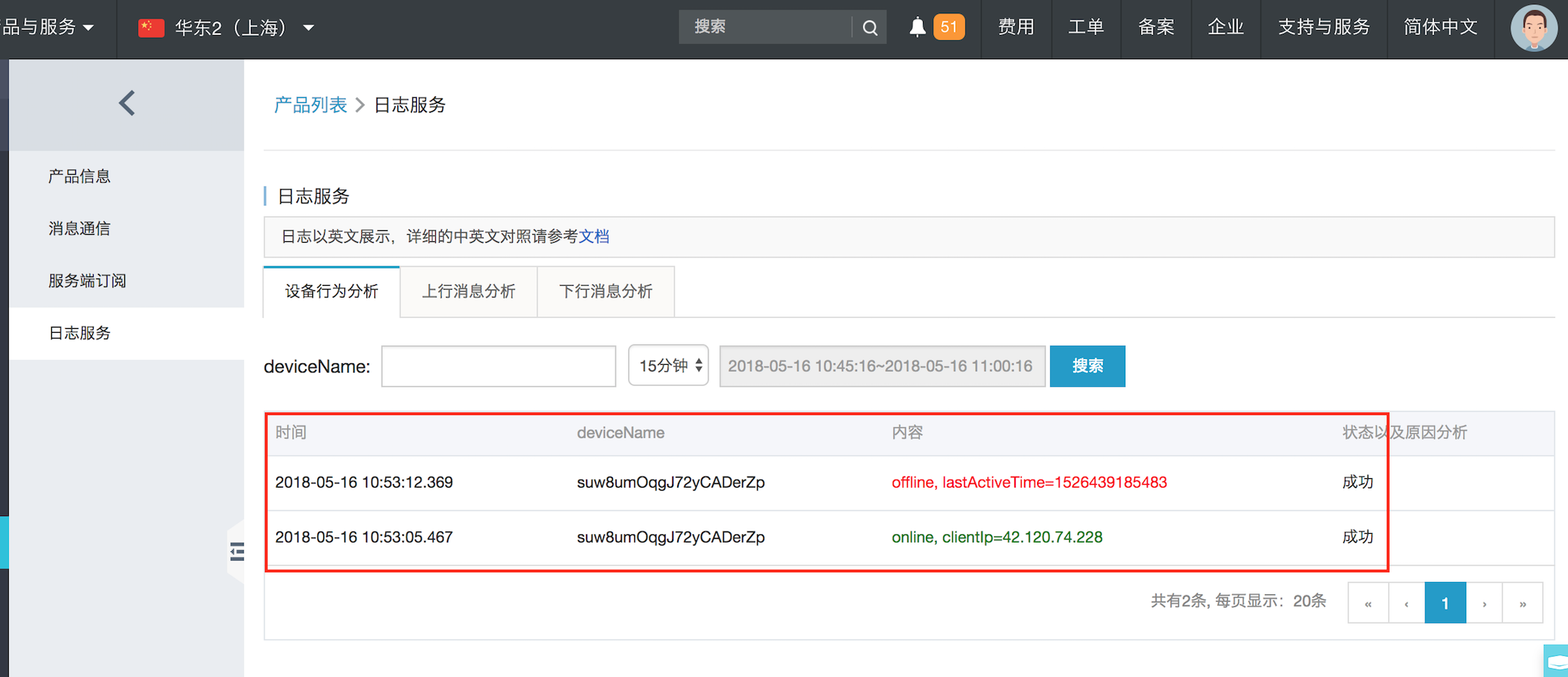Collapse sidebar with the back chevron

[x=127, y=103]
